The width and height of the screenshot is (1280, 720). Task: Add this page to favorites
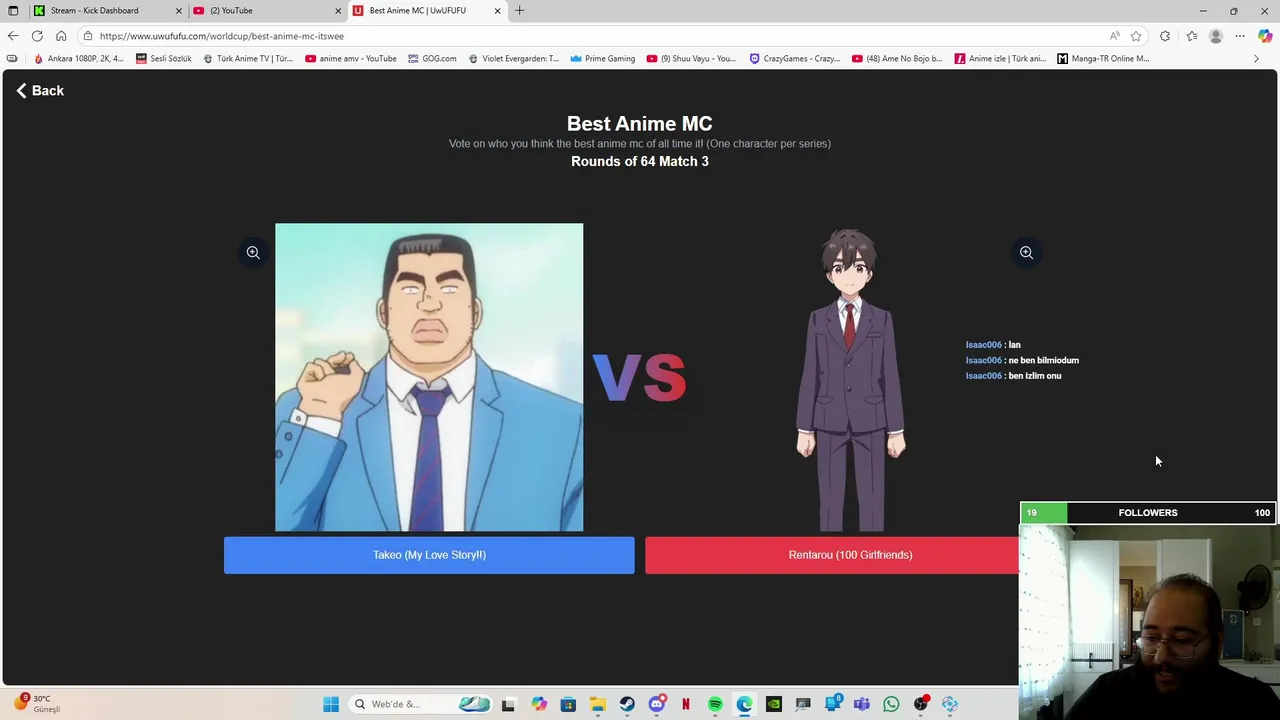pos(1136,36)
